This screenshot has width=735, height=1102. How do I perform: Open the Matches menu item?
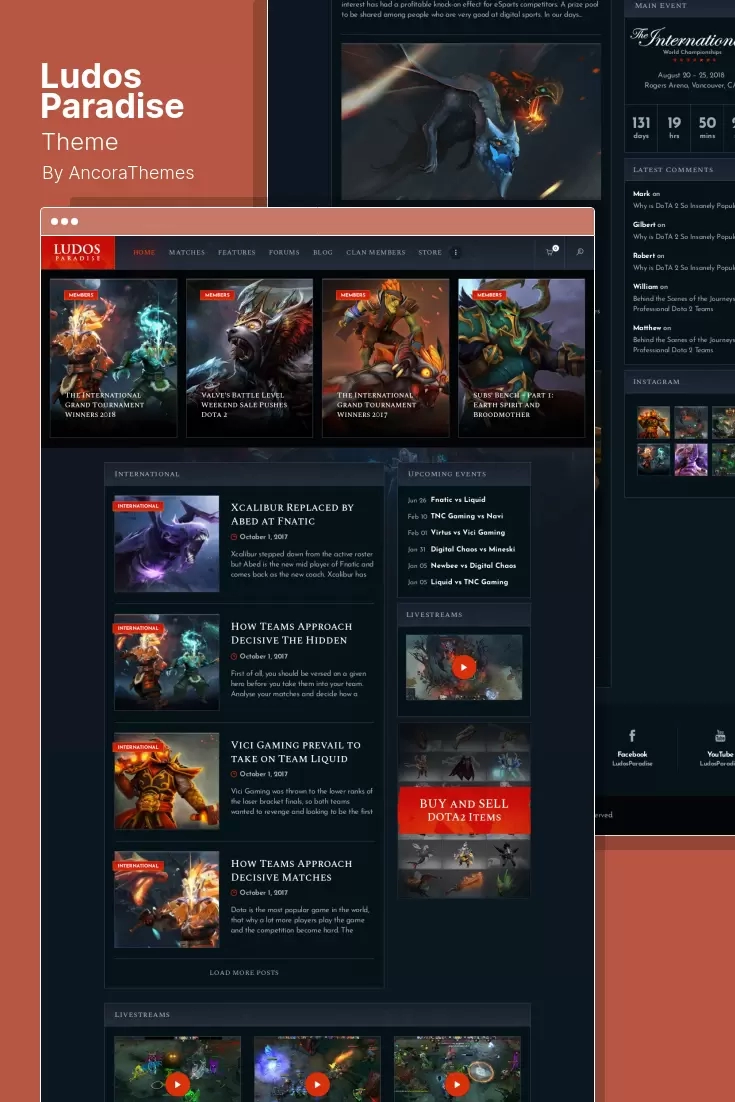pyautogui.click(x=187, y=252)
